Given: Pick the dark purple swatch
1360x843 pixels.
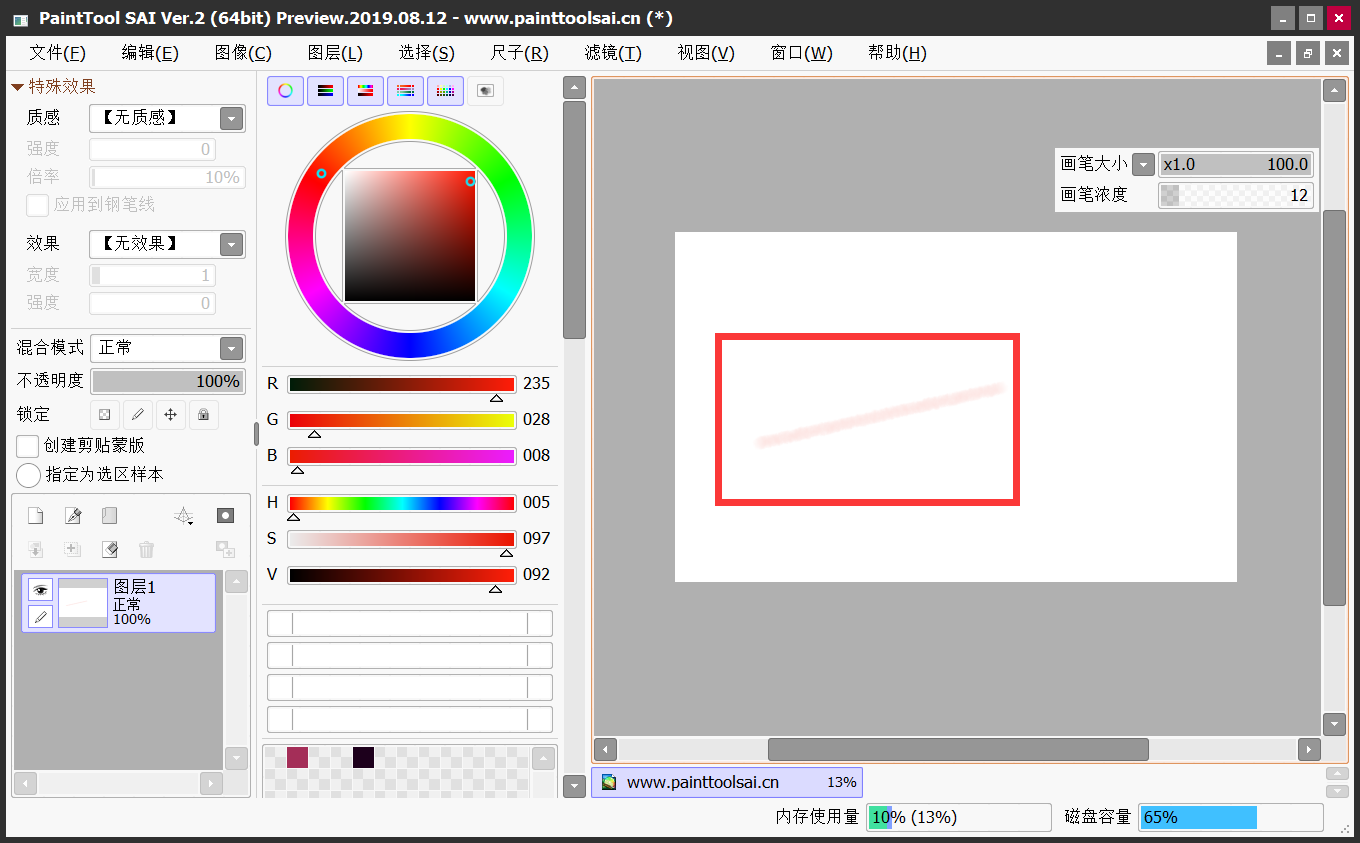Looking at the screenshot, I should click(363, 757).
